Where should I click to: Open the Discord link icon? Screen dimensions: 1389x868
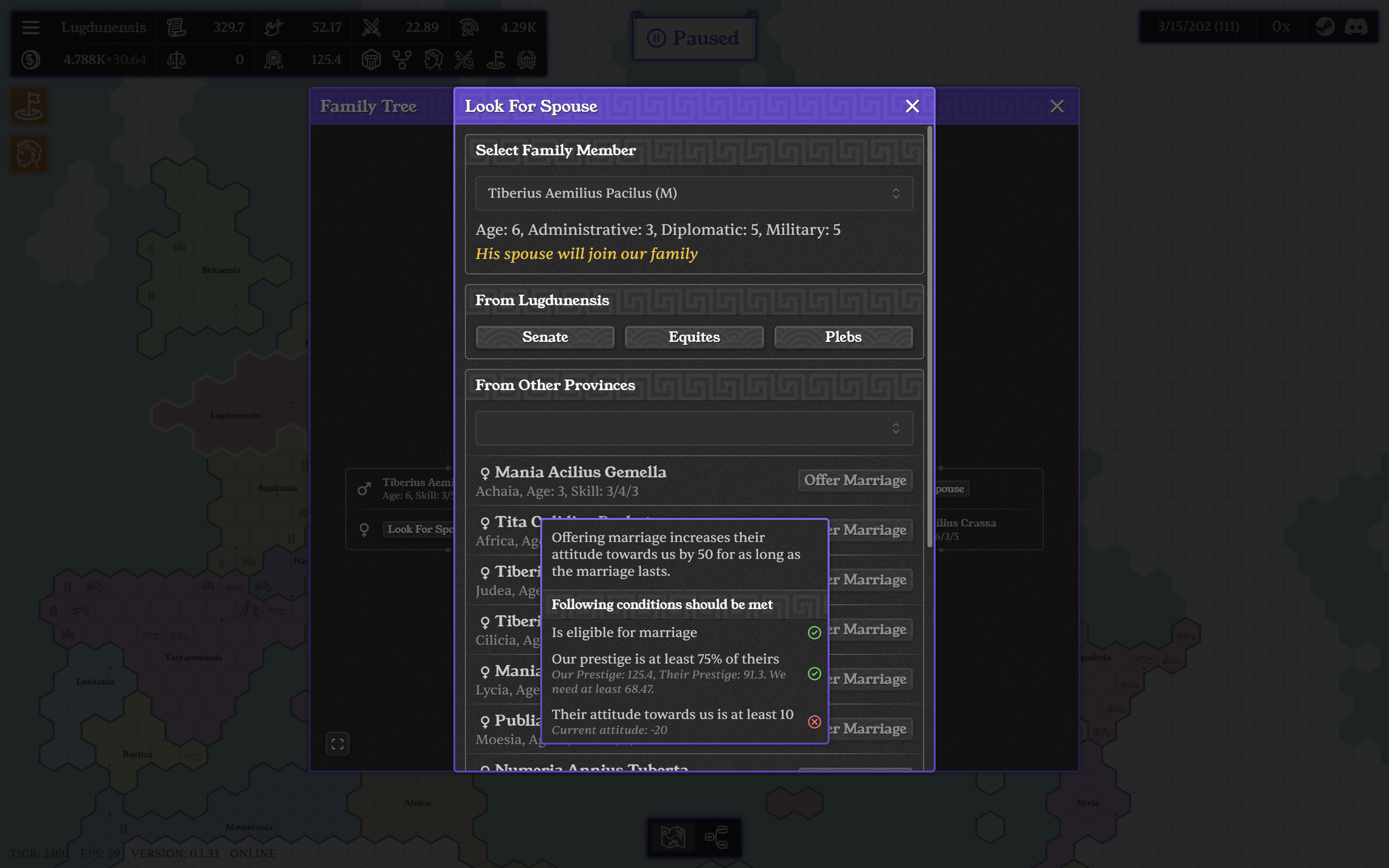[x=1356, y=27]
